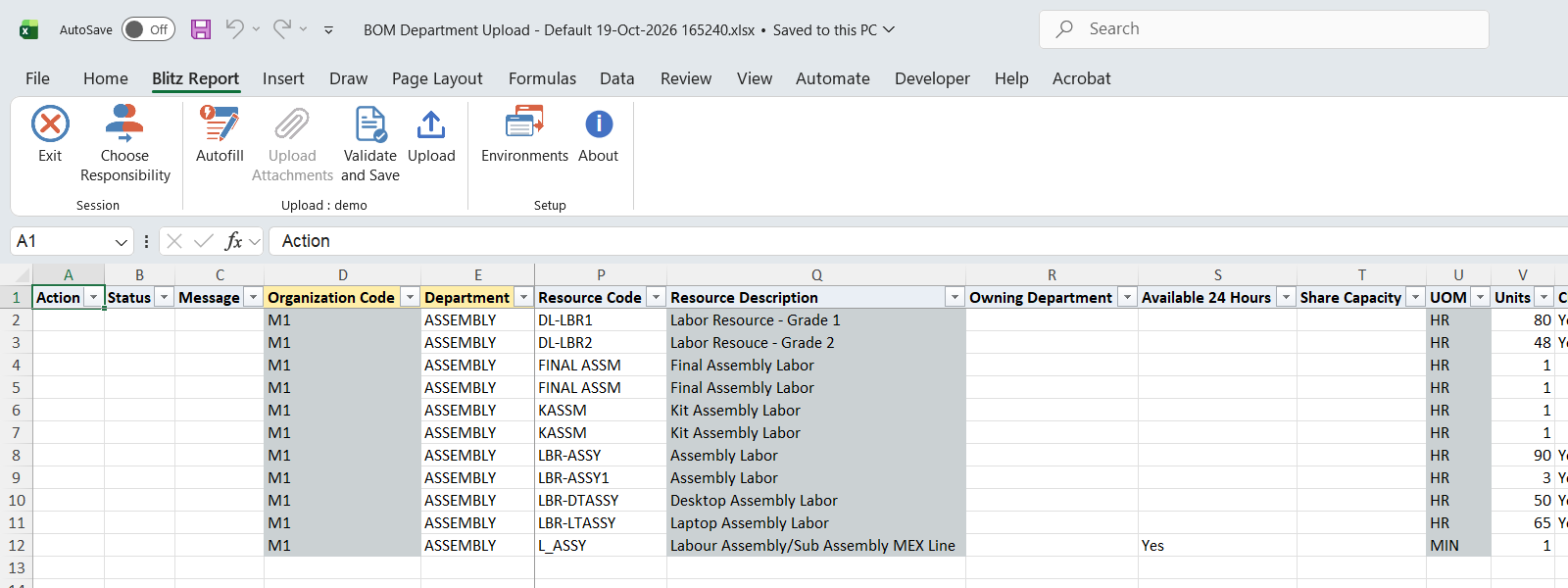1568x588 pixels.
Task: Expand file name save location dropdown
Action: coord(889,29)
